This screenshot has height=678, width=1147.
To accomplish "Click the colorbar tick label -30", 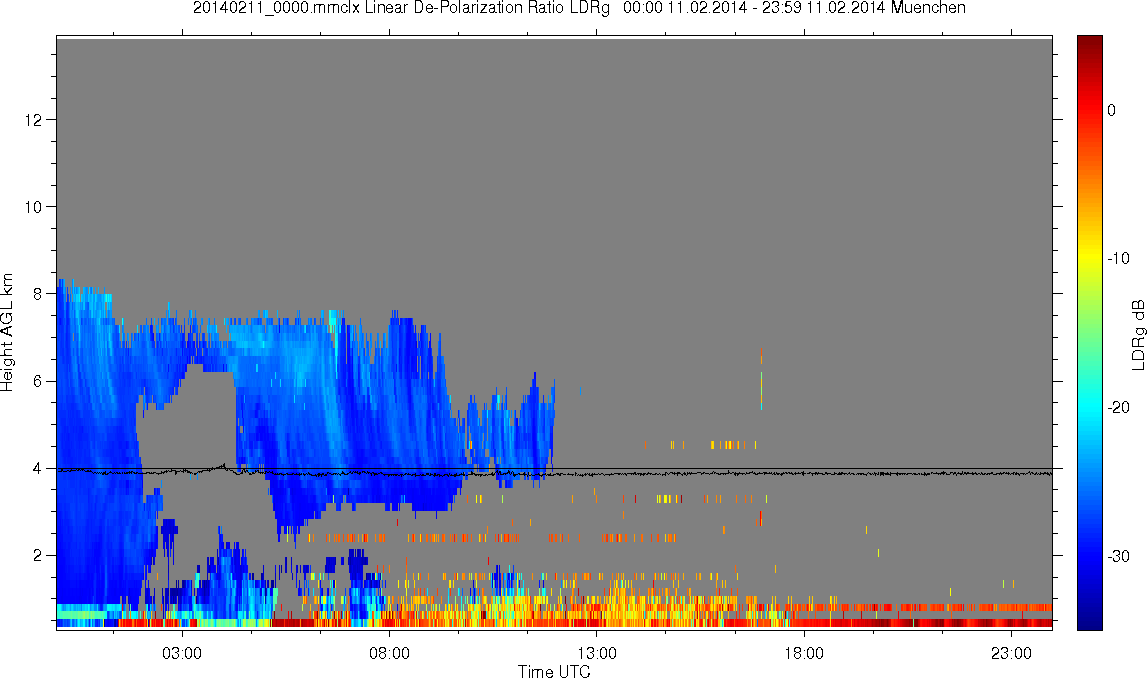I will click(1118, 557).
